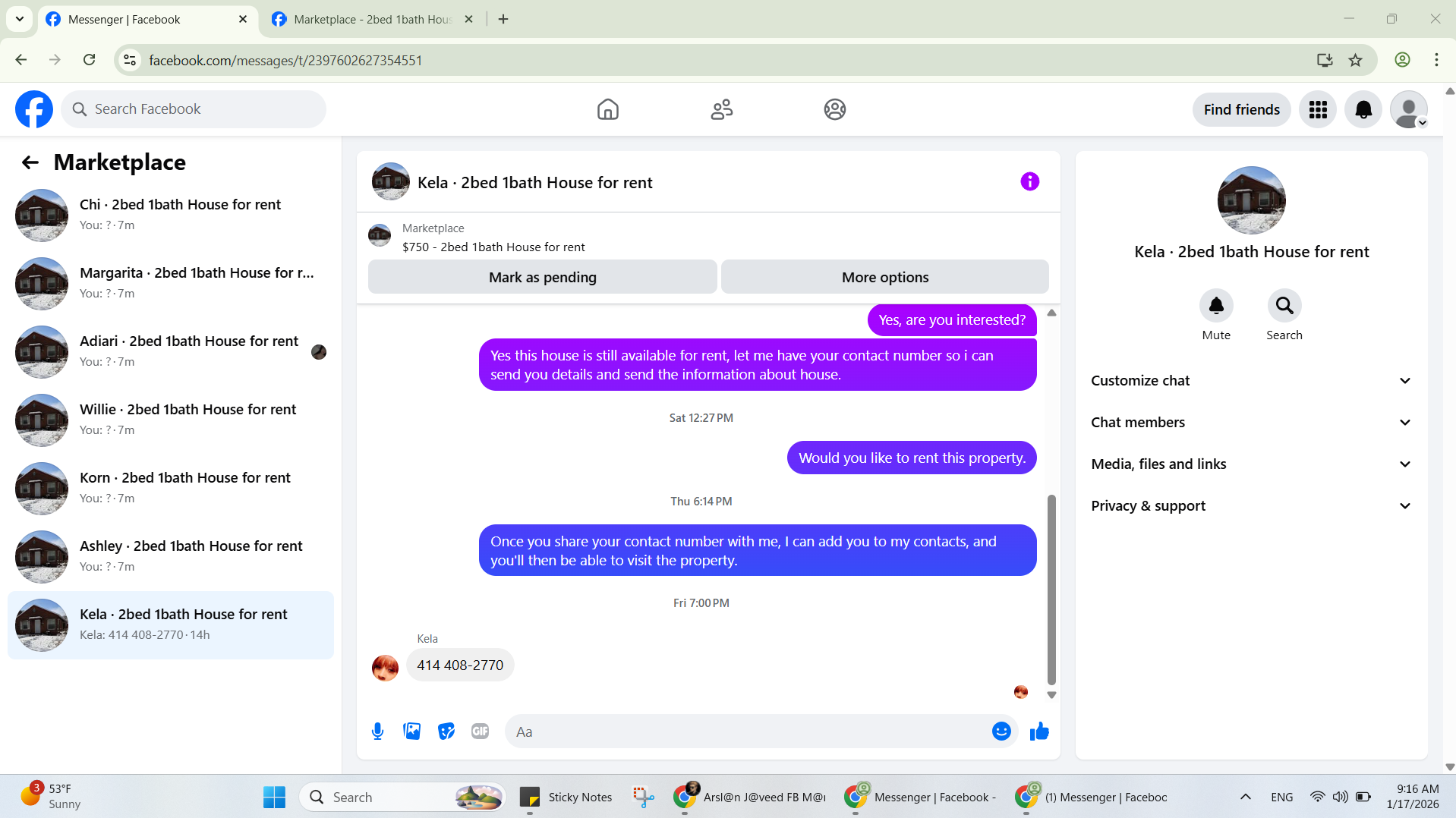
Task: Click Sticky Notes in taskbar
Action: pos(566,797)
